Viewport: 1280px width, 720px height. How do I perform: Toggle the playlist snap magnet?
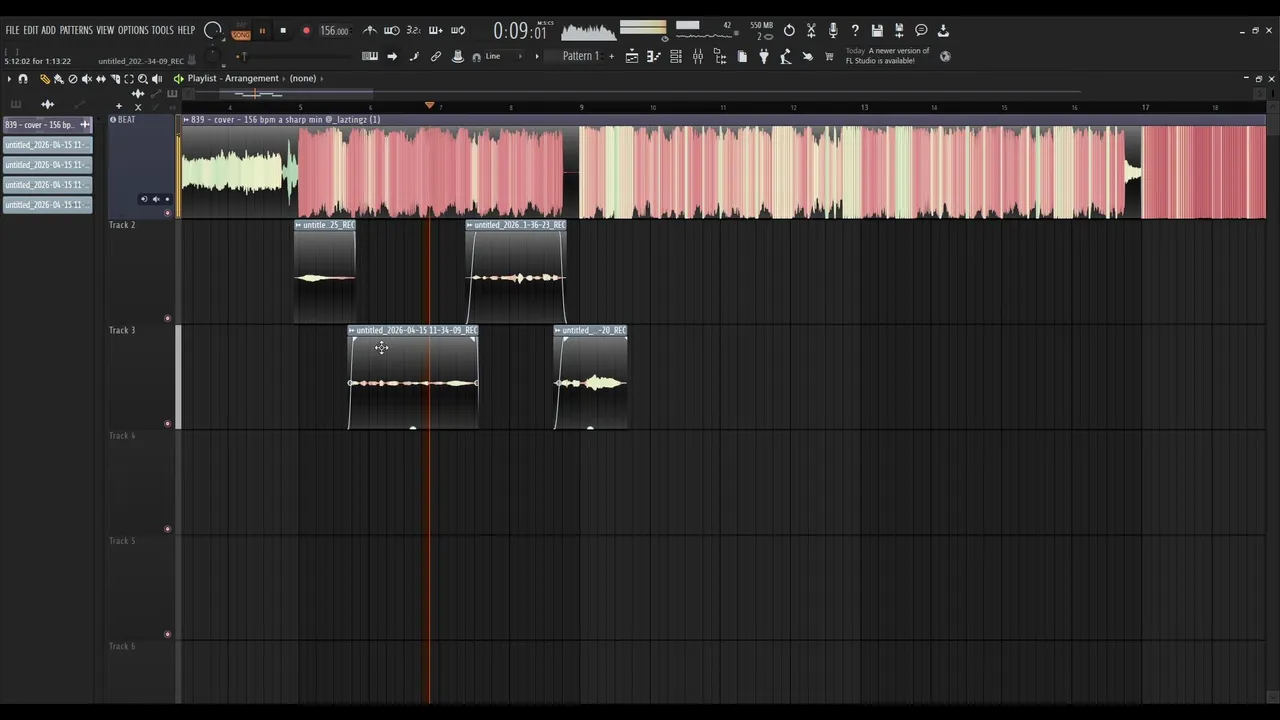tap(23, 79)
